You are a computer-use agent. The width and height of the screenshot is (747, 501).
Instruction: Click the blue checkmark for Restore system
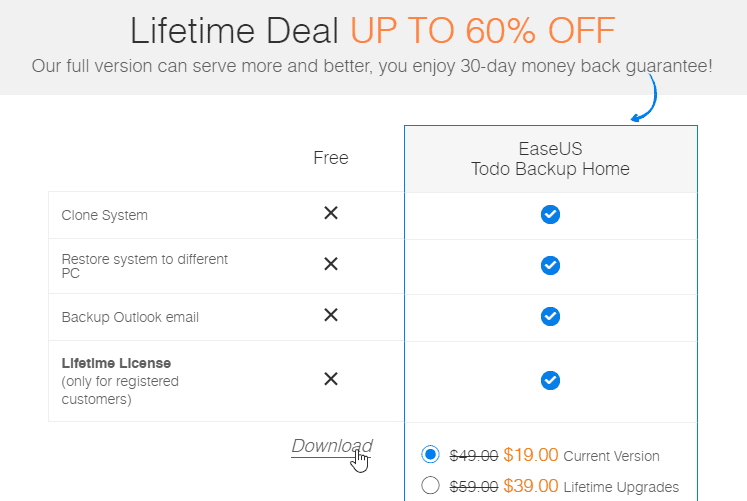click(550, 265)
